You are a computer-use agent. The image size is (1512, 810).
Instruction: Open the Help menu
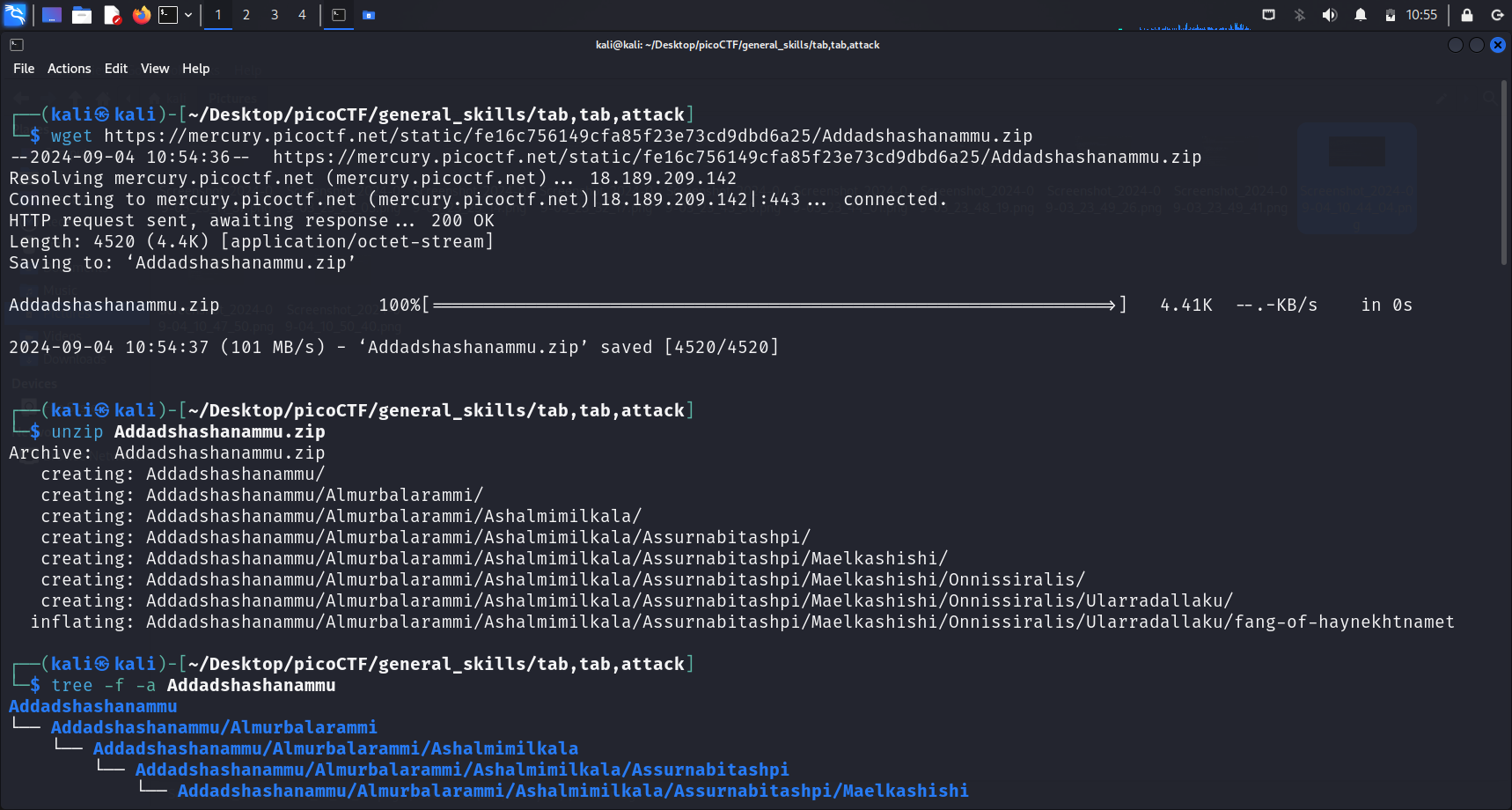[x=195, y=69]
